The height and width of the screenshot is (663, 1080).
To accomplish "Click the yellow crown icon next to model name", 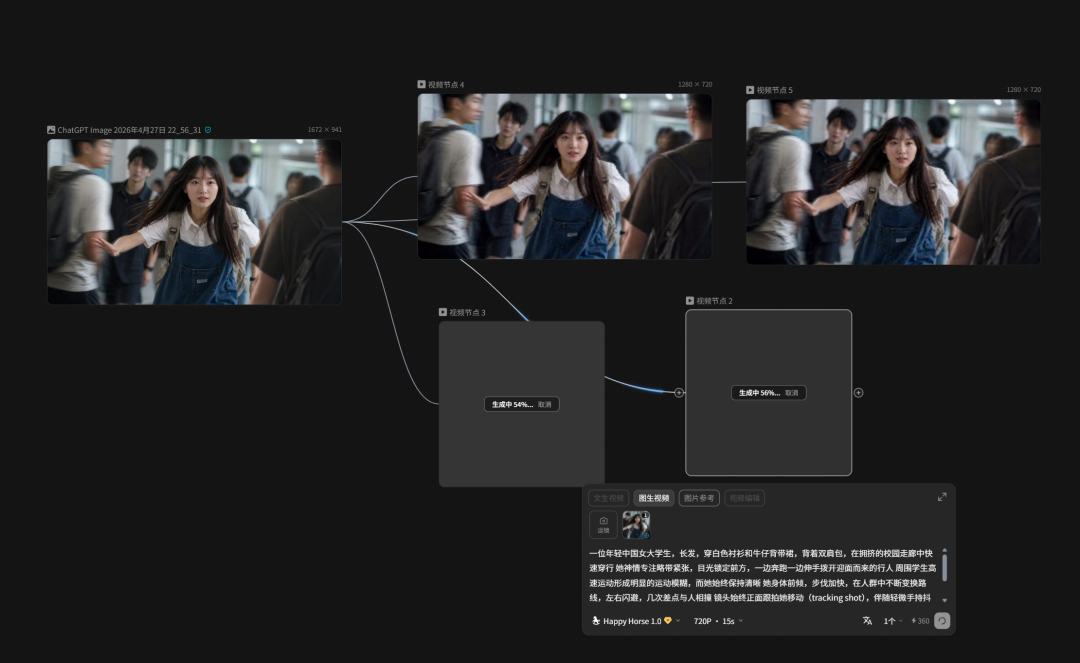I will [x=667, y=621].
